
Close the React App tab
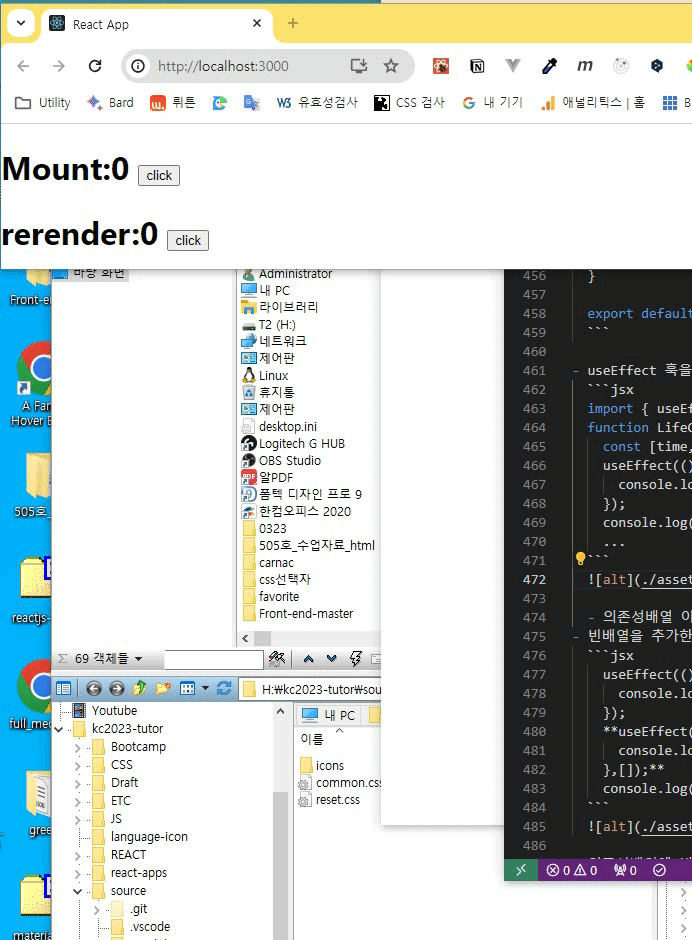tap(257, 23)
